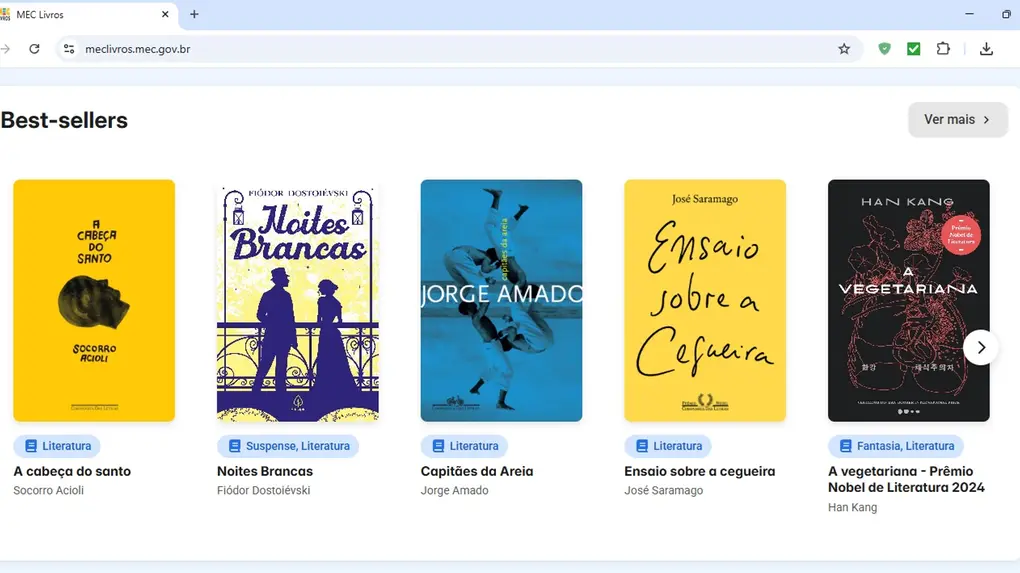Open the A cabeça do santo cover
The height and width of the screenshot is (573, 1020).
tap(94, 300)
